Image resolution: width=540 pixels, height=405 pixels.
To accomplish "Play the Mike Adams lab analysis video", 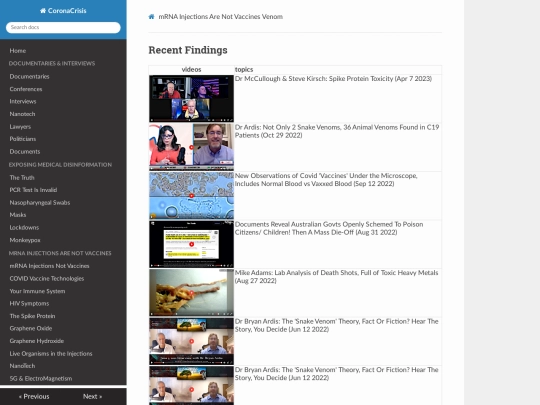I will pos(191,293).
